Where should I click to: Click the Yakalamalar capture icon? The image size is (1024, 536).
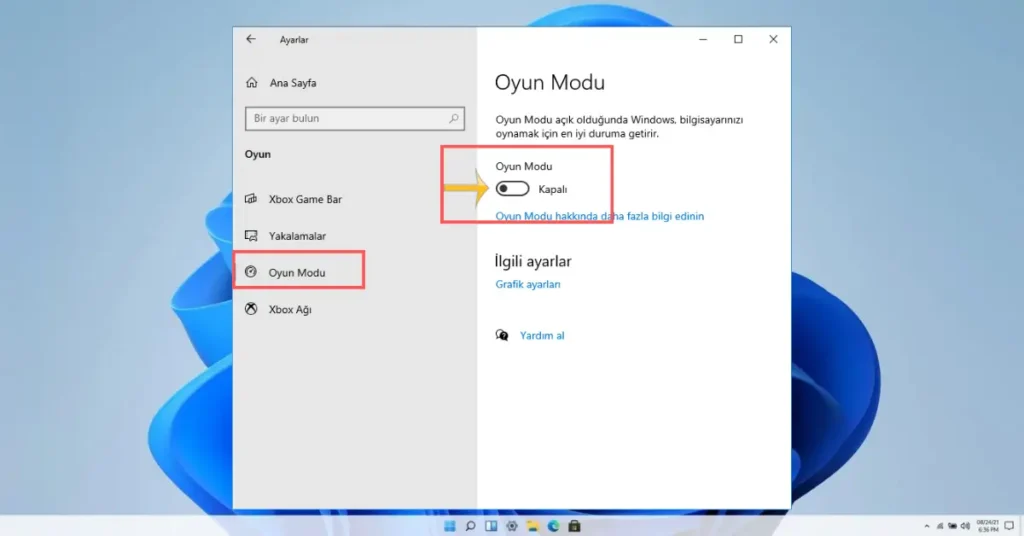pyautogui.click(x=251, y=236)
